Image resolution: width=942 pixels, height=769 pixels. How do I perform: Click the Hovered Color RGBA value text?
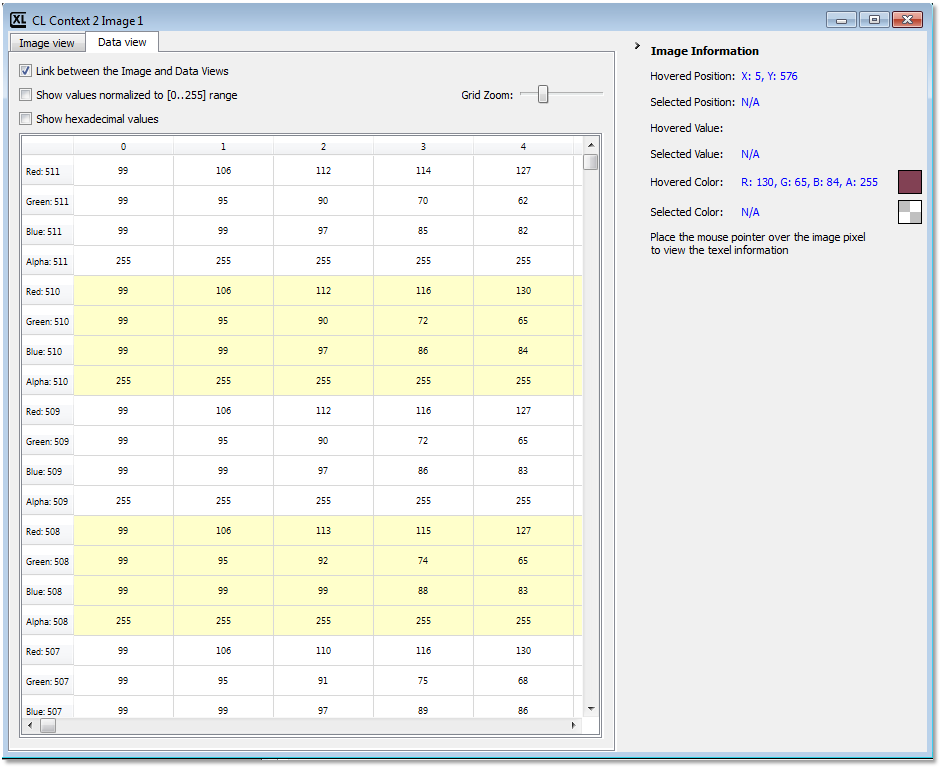pos(809,182)
